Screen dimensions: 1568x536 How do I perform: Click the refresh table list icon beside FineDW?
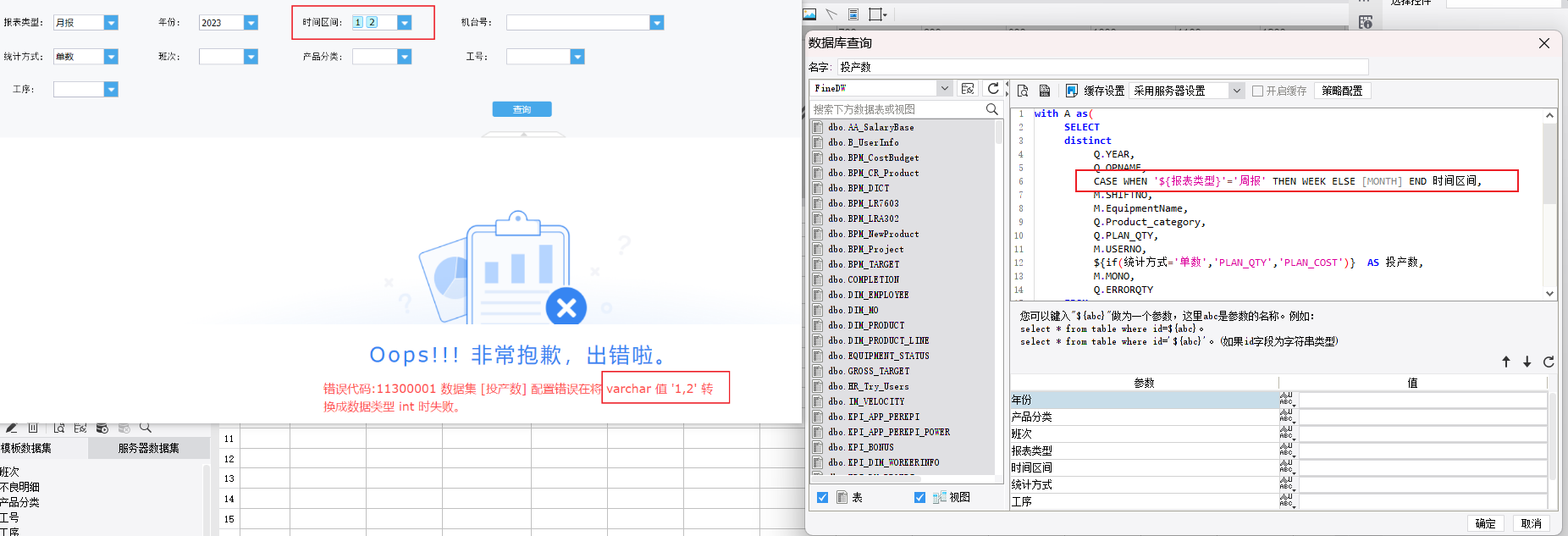tap(993, 88)
